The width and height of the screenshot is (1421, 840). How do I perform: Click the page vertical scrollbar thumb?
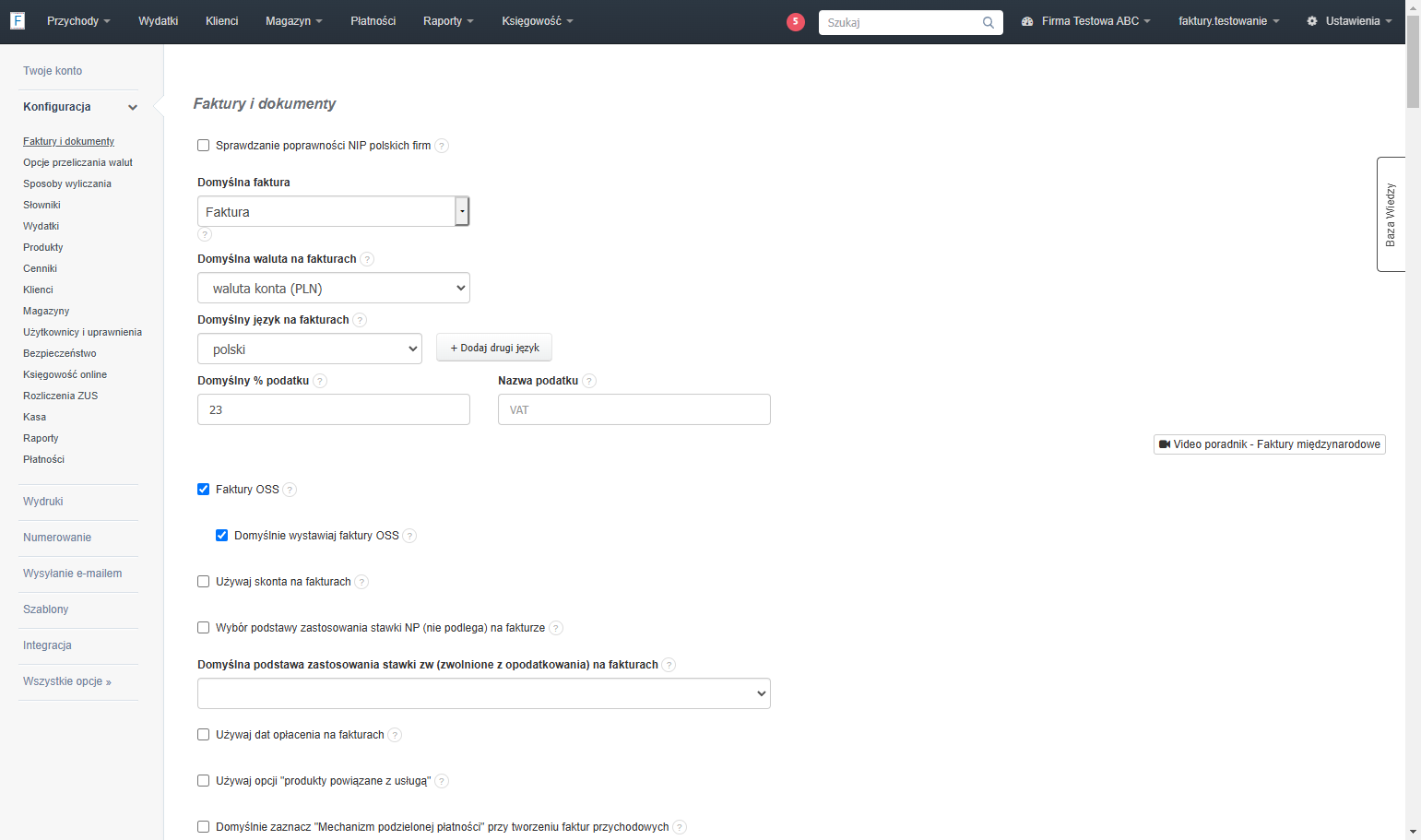point(1413,61)
